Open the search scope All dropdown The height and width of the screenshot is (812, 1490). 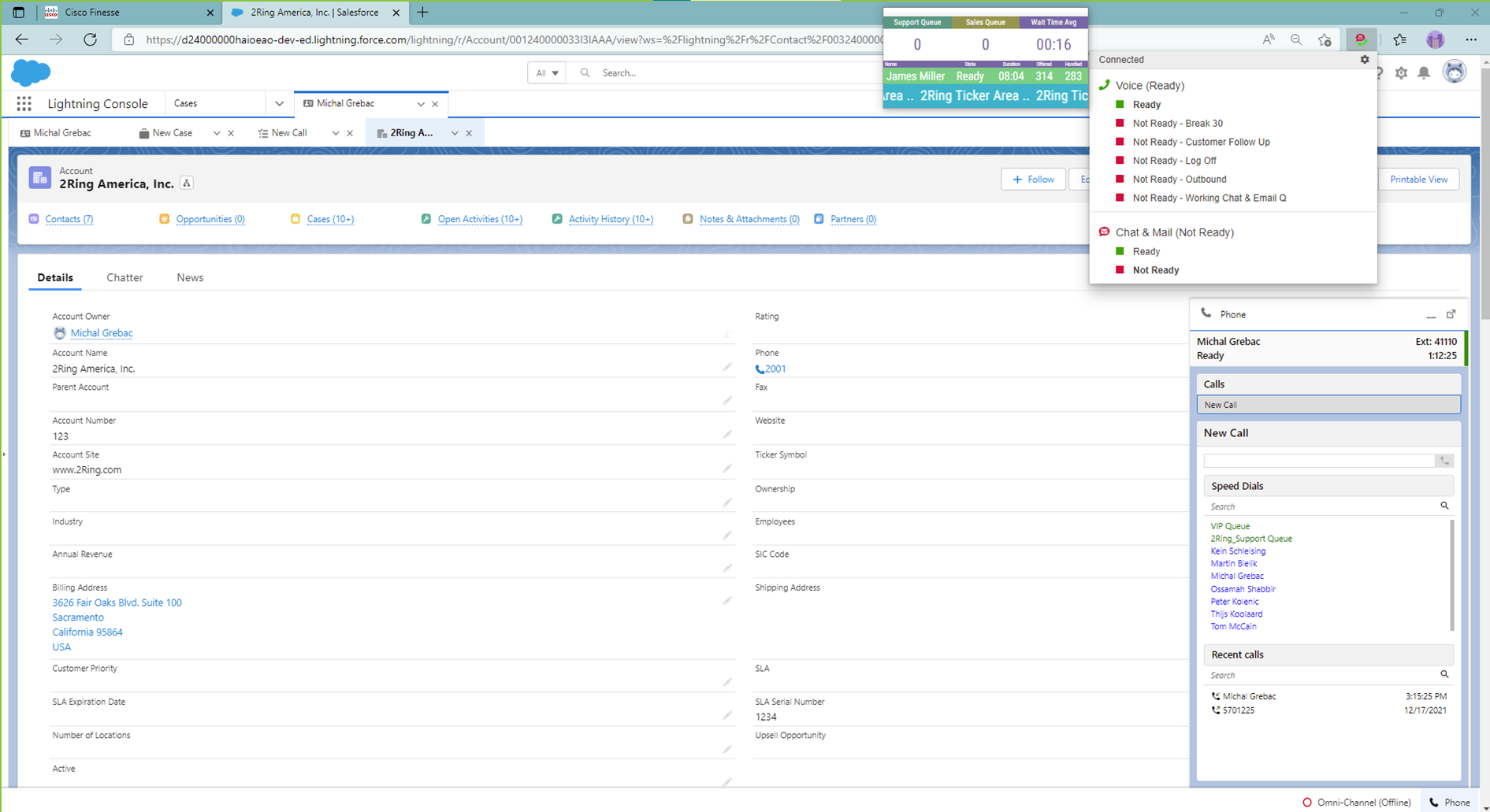pos(546,72)
